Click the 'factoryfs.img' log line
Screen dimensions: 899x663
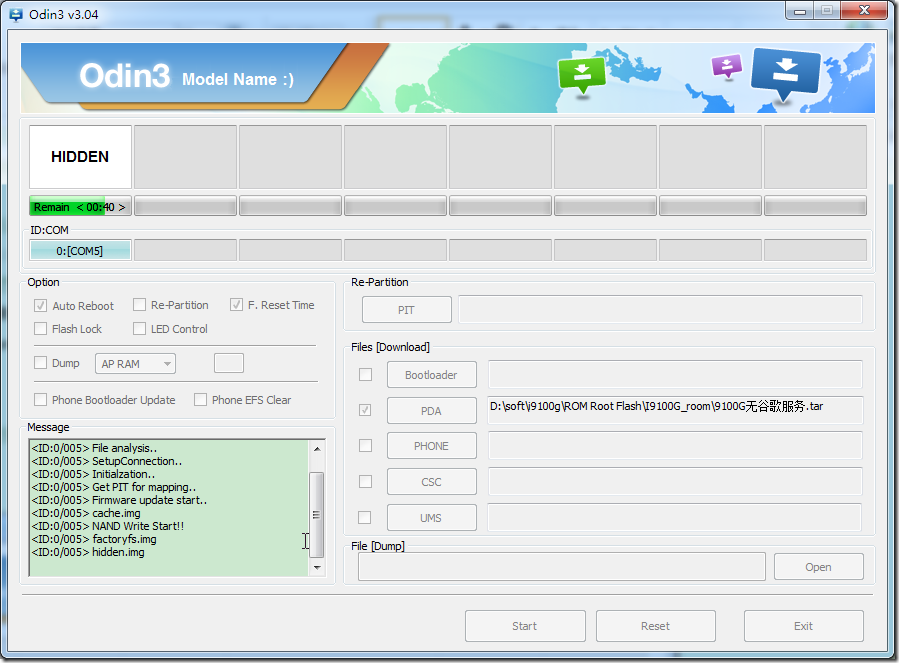[94, 539]
